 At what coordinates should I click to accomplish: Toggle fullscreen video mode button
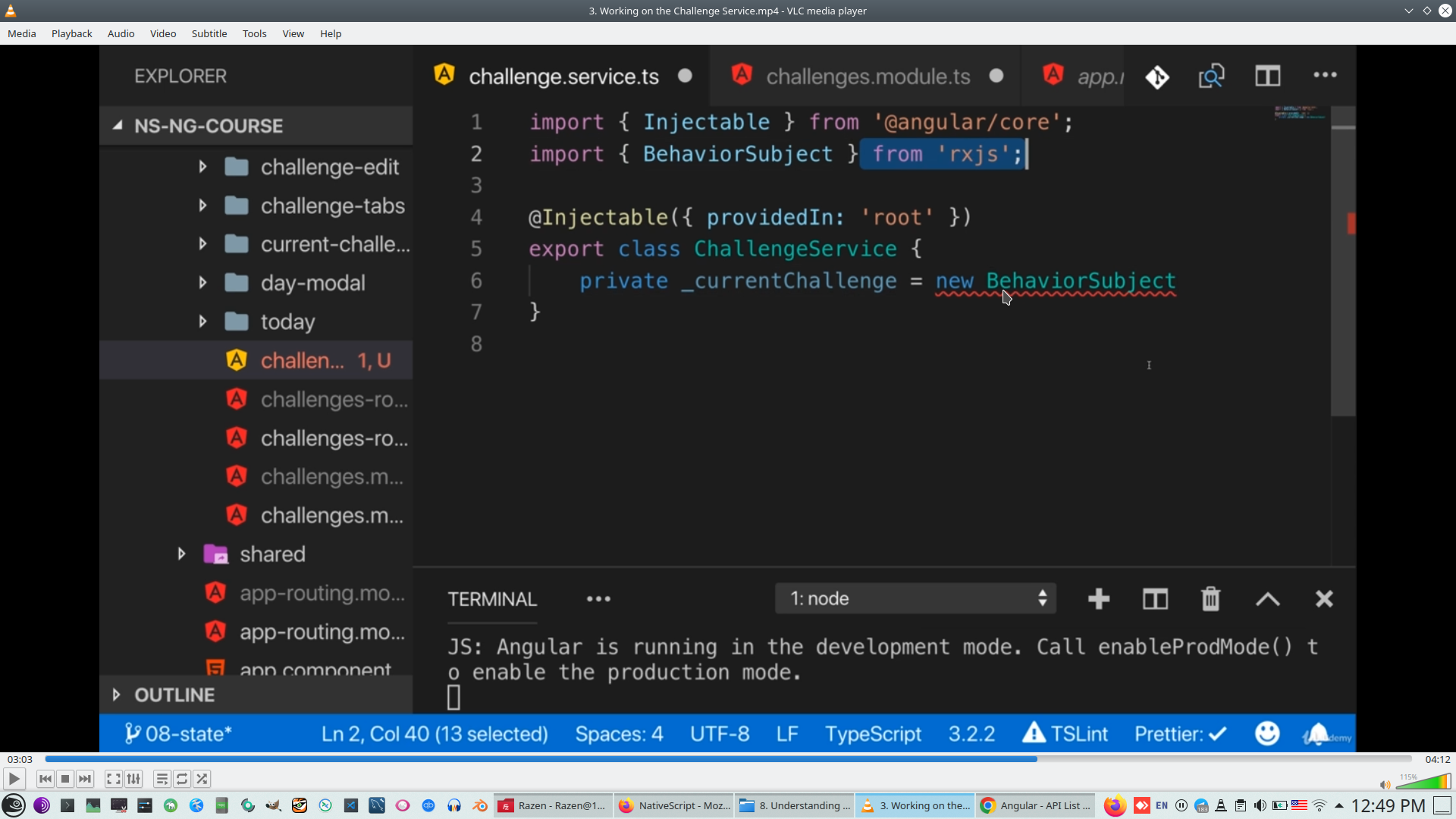pyautogui.click(x=113, y=779)
